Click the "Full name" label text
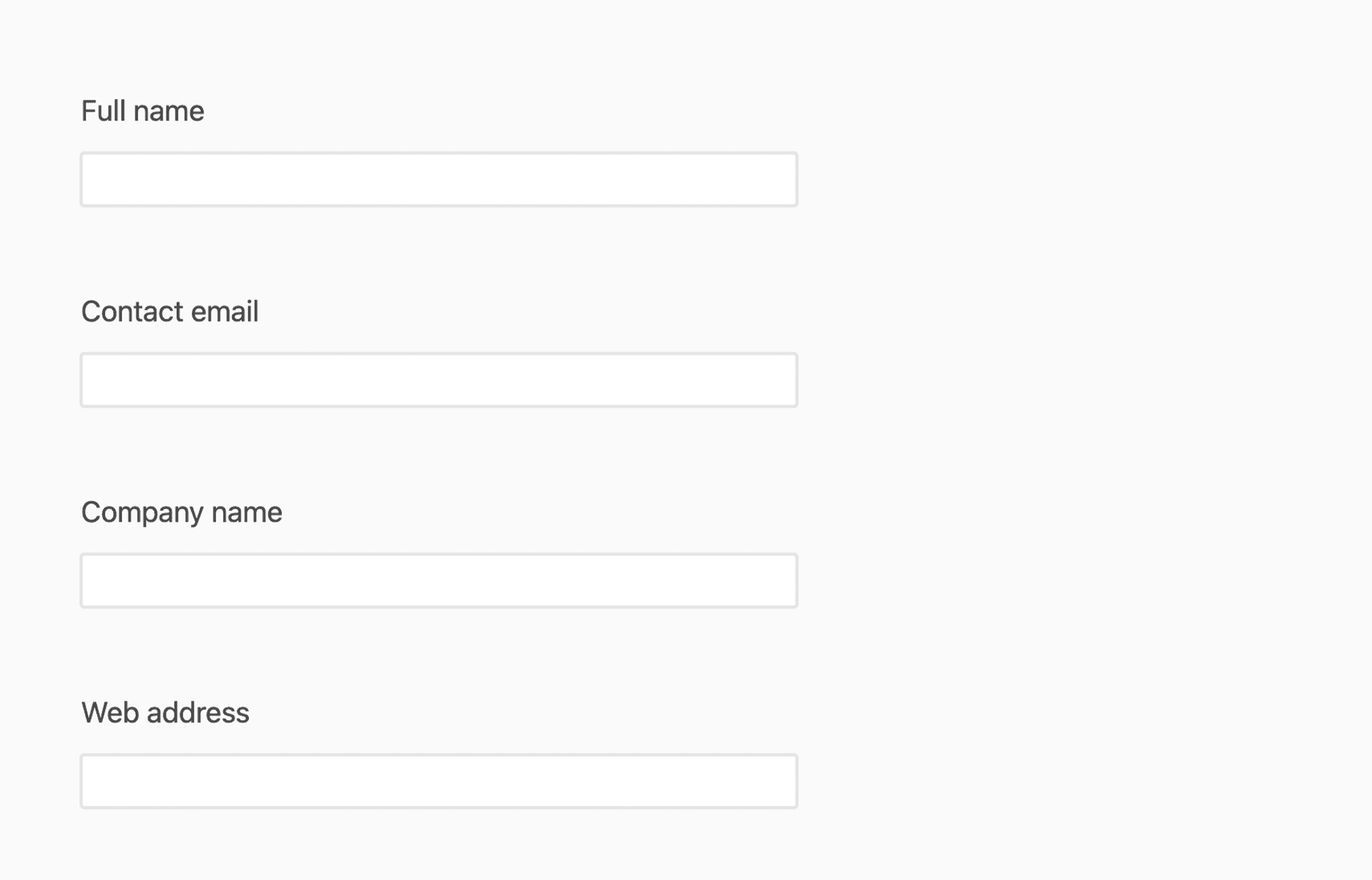The height and width of the screenshot is (880, 1372). (x=142, y=112)
